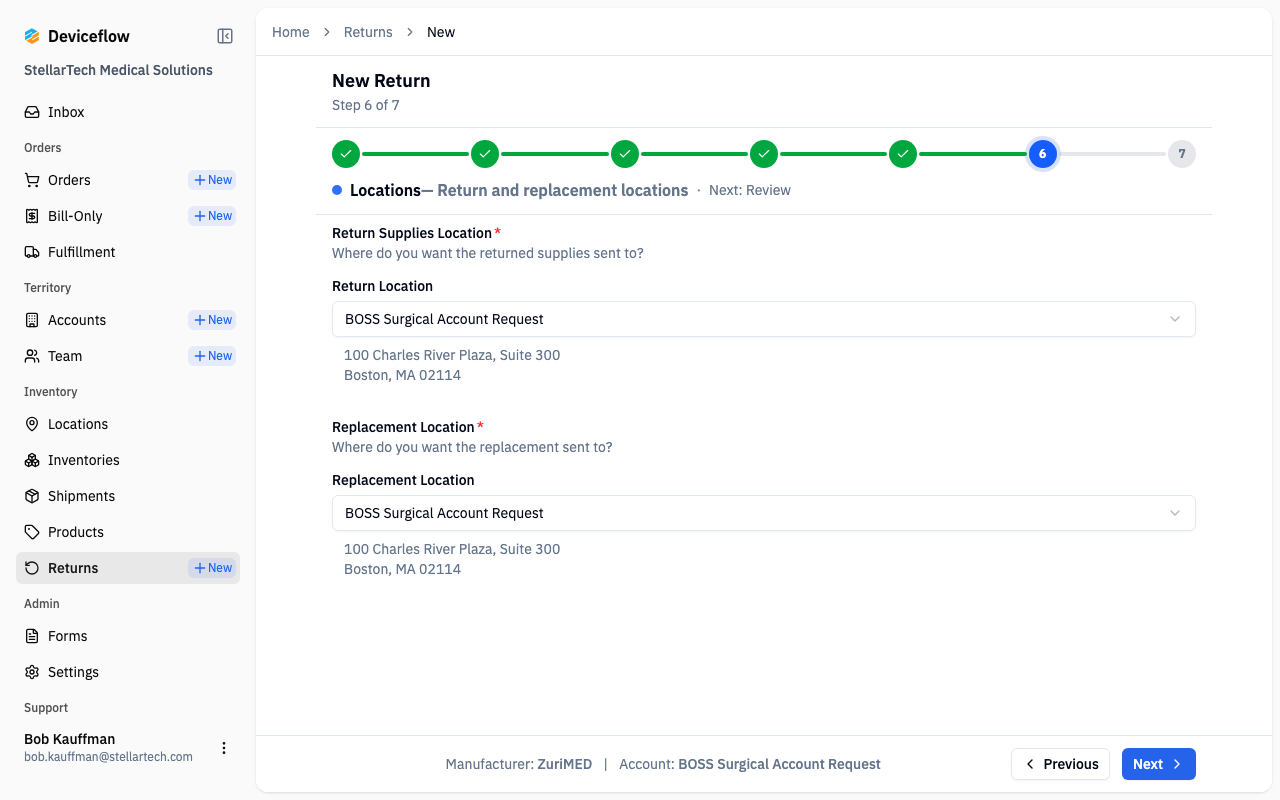Image resolution: width=1280 pixels, height=800 pixels.
Task: Open the Inbox icon in sidebar
Action: click(x=32, y=112)
